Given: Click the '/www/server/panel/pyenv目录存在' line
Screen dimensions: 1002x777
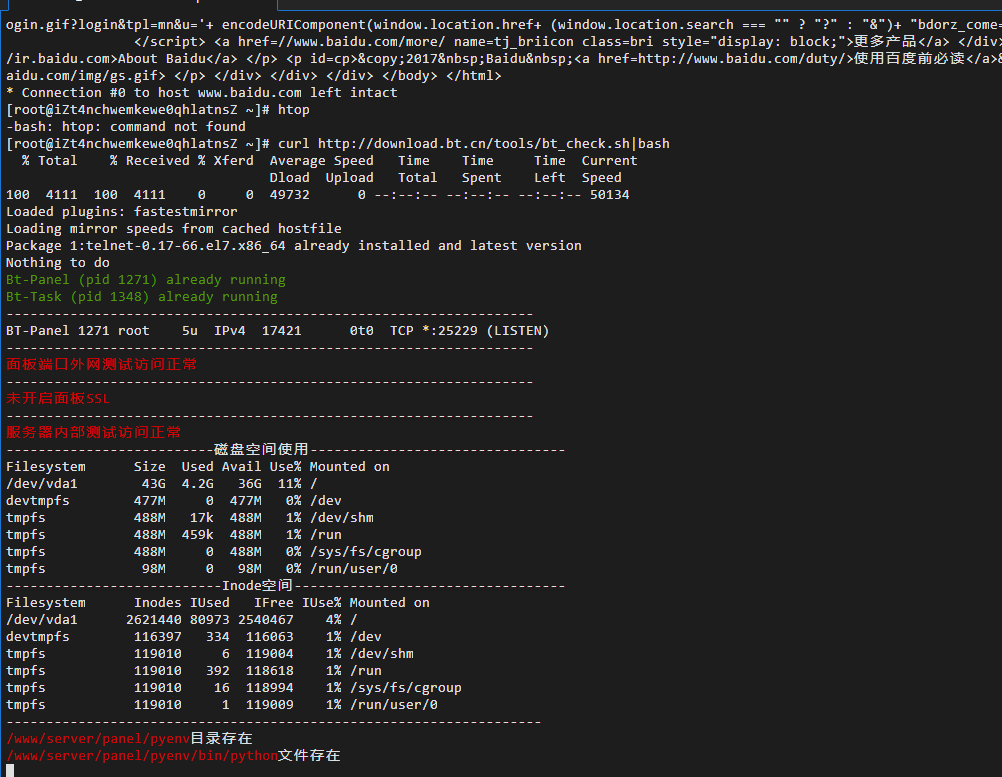Looking at the screenshot, I should point(130,739).
